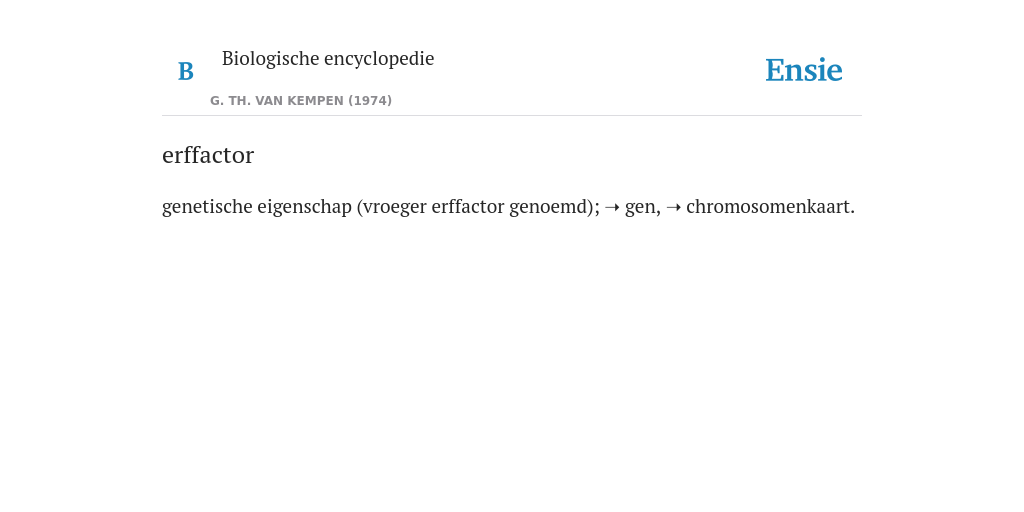Follow the gen cross-reference

click(x=643, y=207)
